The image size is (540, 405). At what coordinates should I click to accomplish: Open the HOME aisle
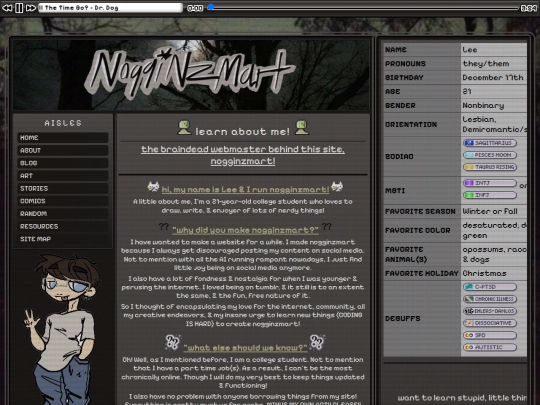click(63, 138)
